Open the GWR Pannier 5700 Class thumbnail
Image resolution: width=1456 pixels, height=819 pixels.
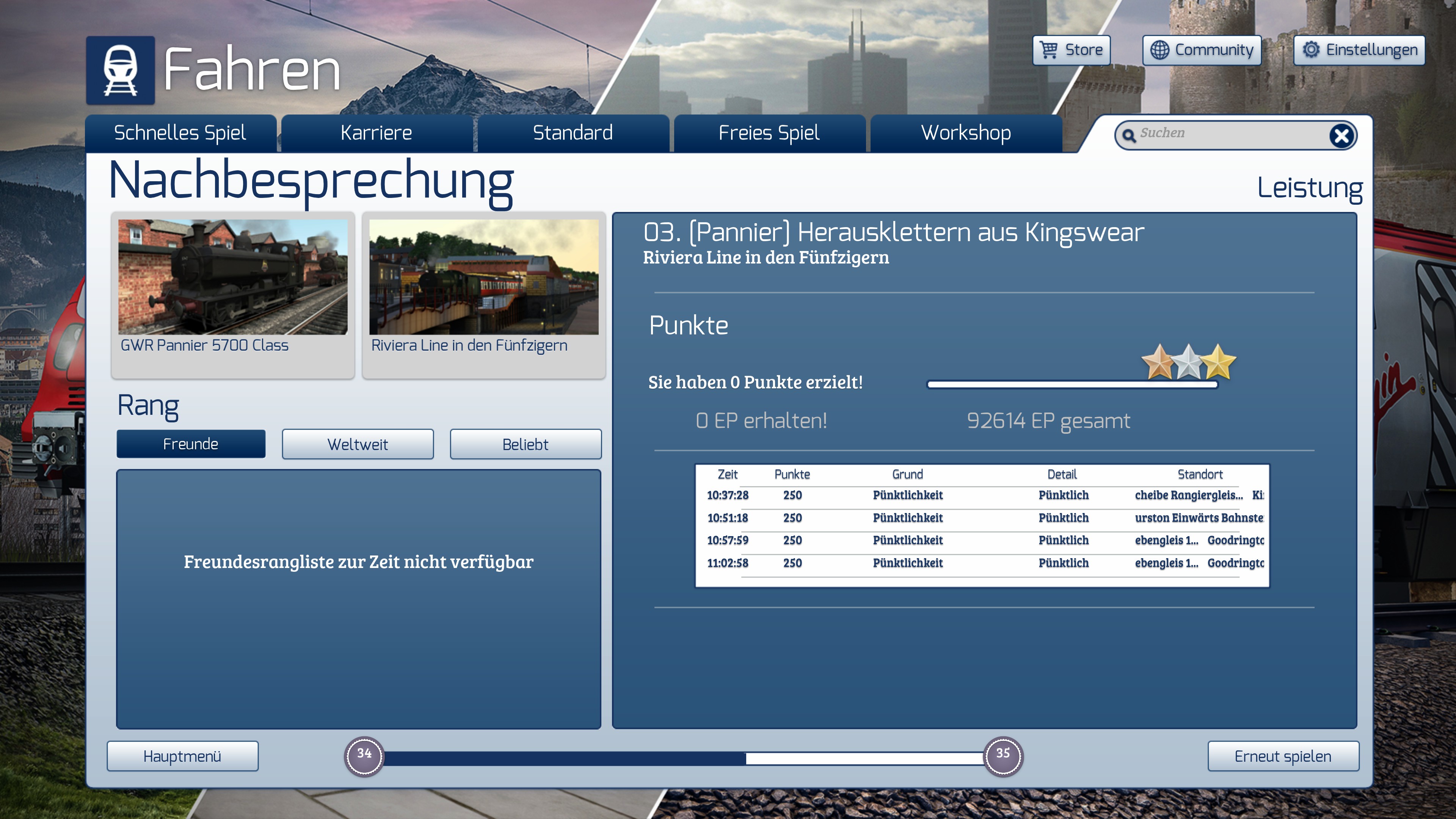point(232,277)
